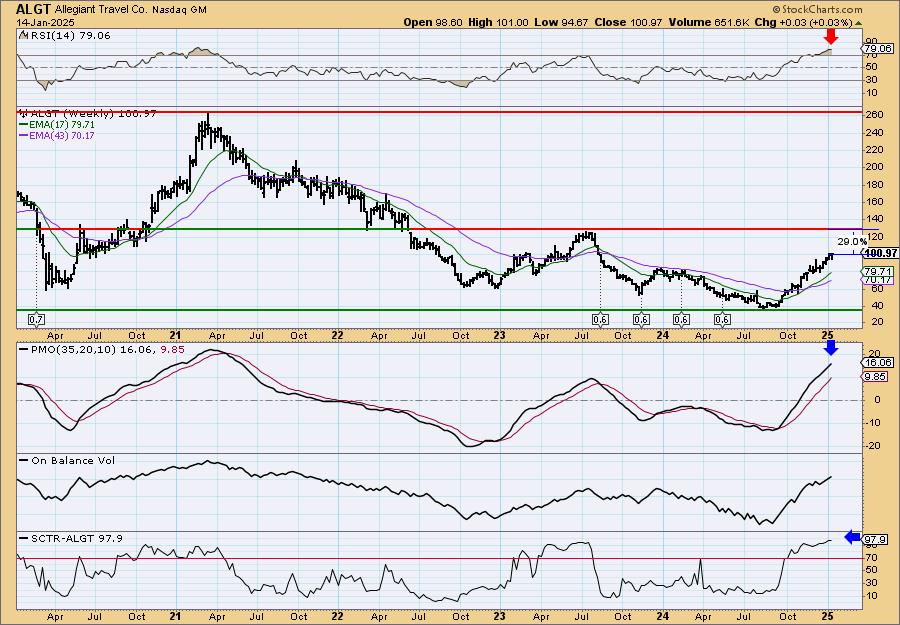Viewport: 900px width, 625px height.
Task: Click the 200 price axis label
Action: pos(875,167)
